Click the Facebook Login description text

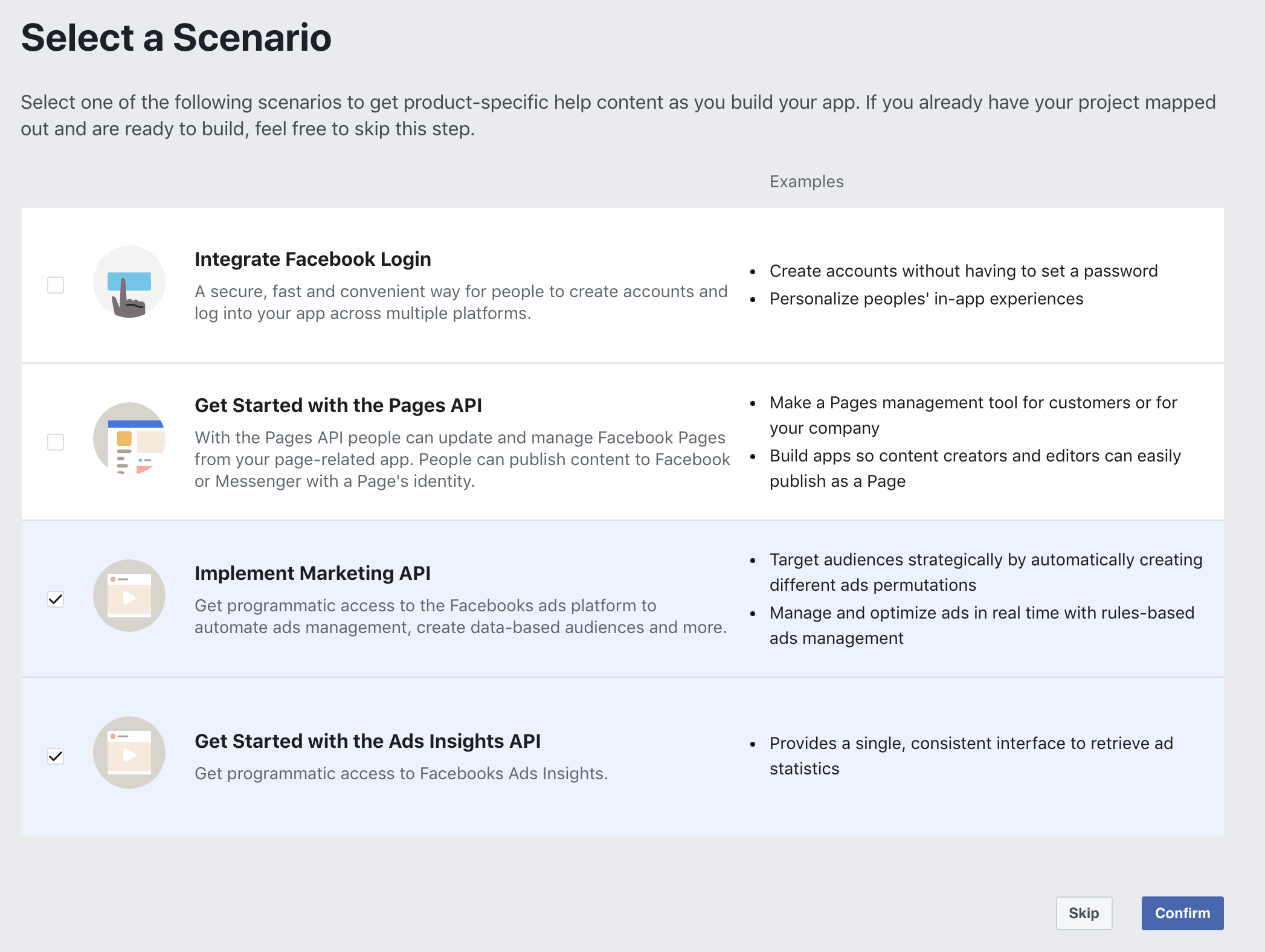pos(460,303)
